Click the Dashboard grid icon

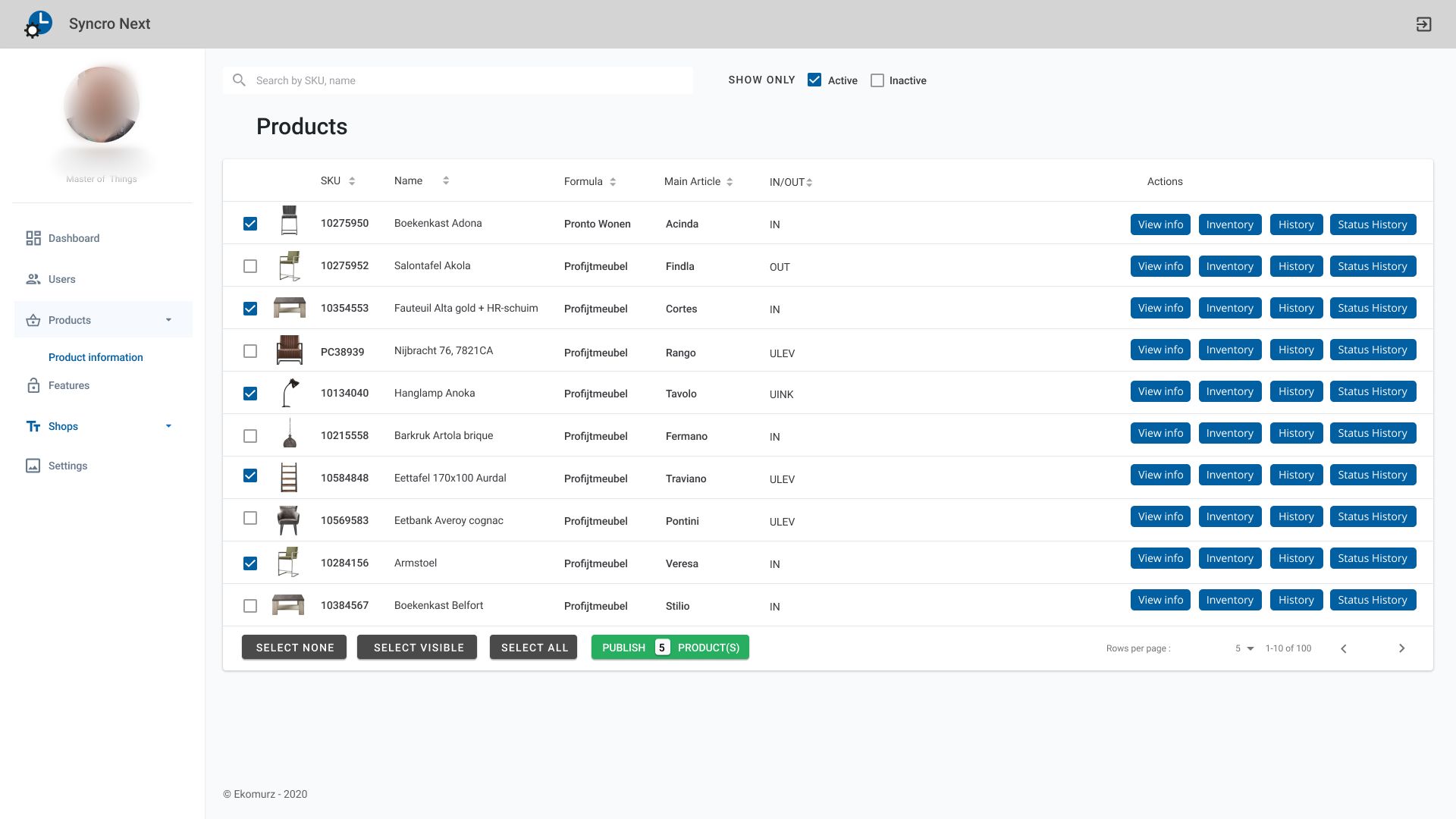(33, 238)
